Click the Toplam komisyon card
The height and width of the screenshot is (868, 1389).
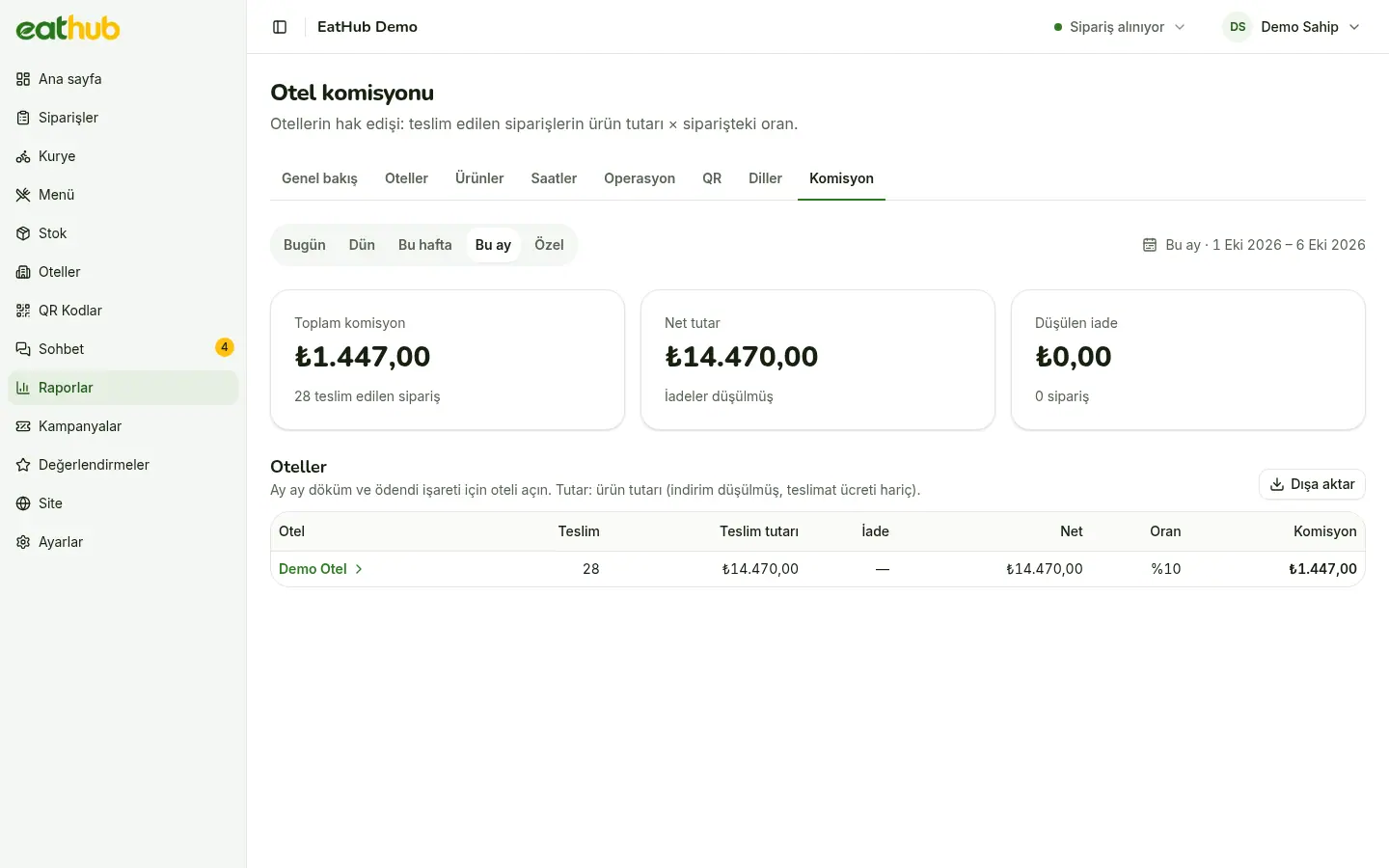pyautogui.click(x=448, y=360)
